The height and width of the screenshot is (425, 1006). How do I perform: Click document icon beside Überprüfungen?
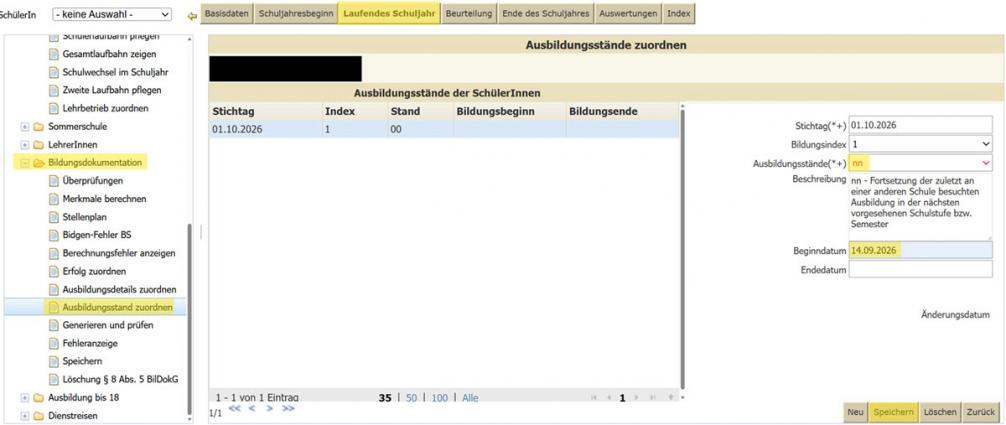pos(55,181)
